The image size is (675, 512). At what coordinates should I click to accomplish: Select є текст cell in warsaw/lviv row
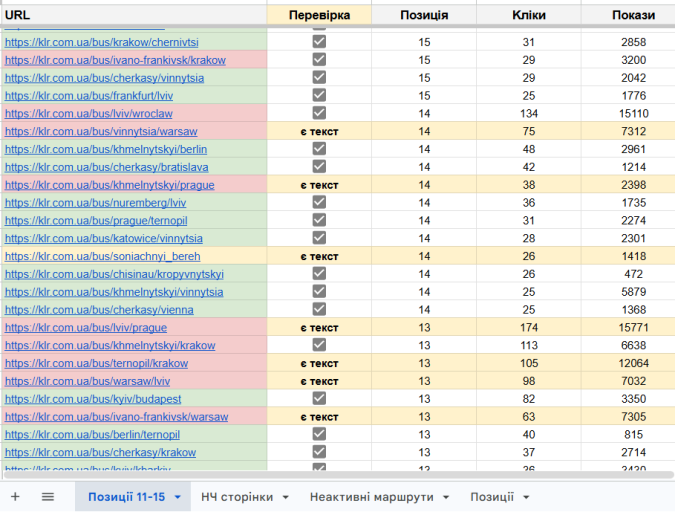pyautogui.click(x=319, y=381)
